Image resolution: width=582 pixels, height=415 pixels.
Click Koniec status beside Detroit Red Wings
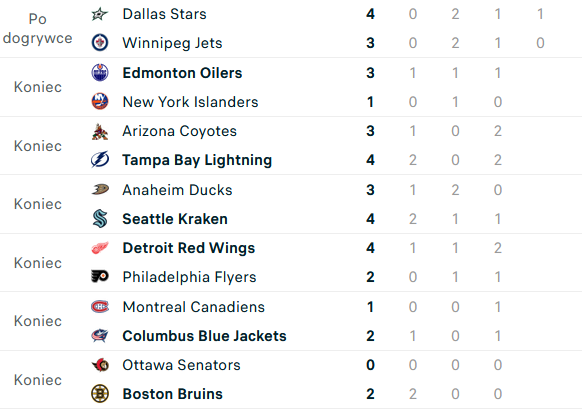tap(37, 263)
